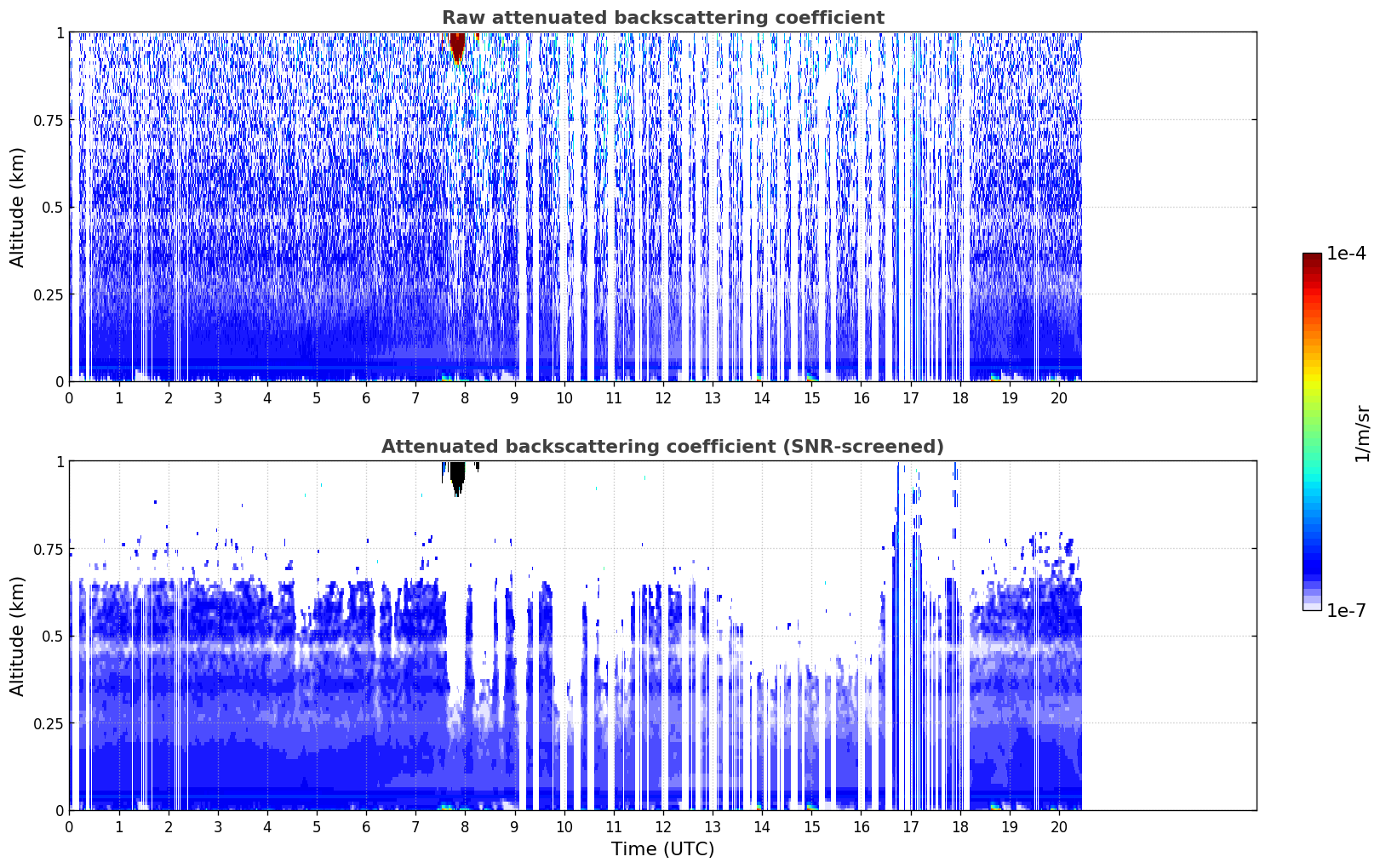This screenshot has width=1380, height=868.
Task: Select hour 12 tick on bottom time axis
Action: [x=662, y=826]
